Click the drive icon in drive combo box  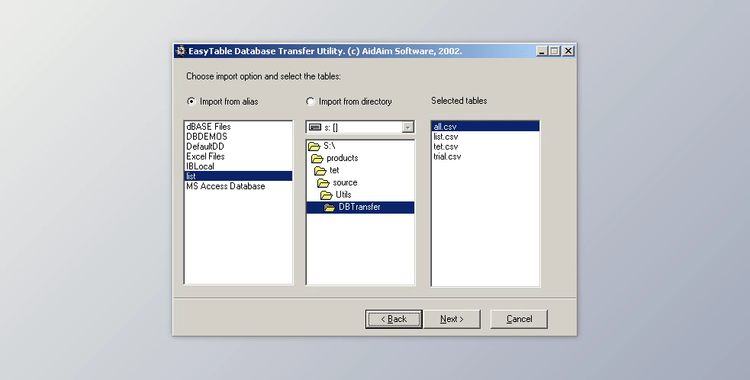pyautogui.click(x=315, y=127)
